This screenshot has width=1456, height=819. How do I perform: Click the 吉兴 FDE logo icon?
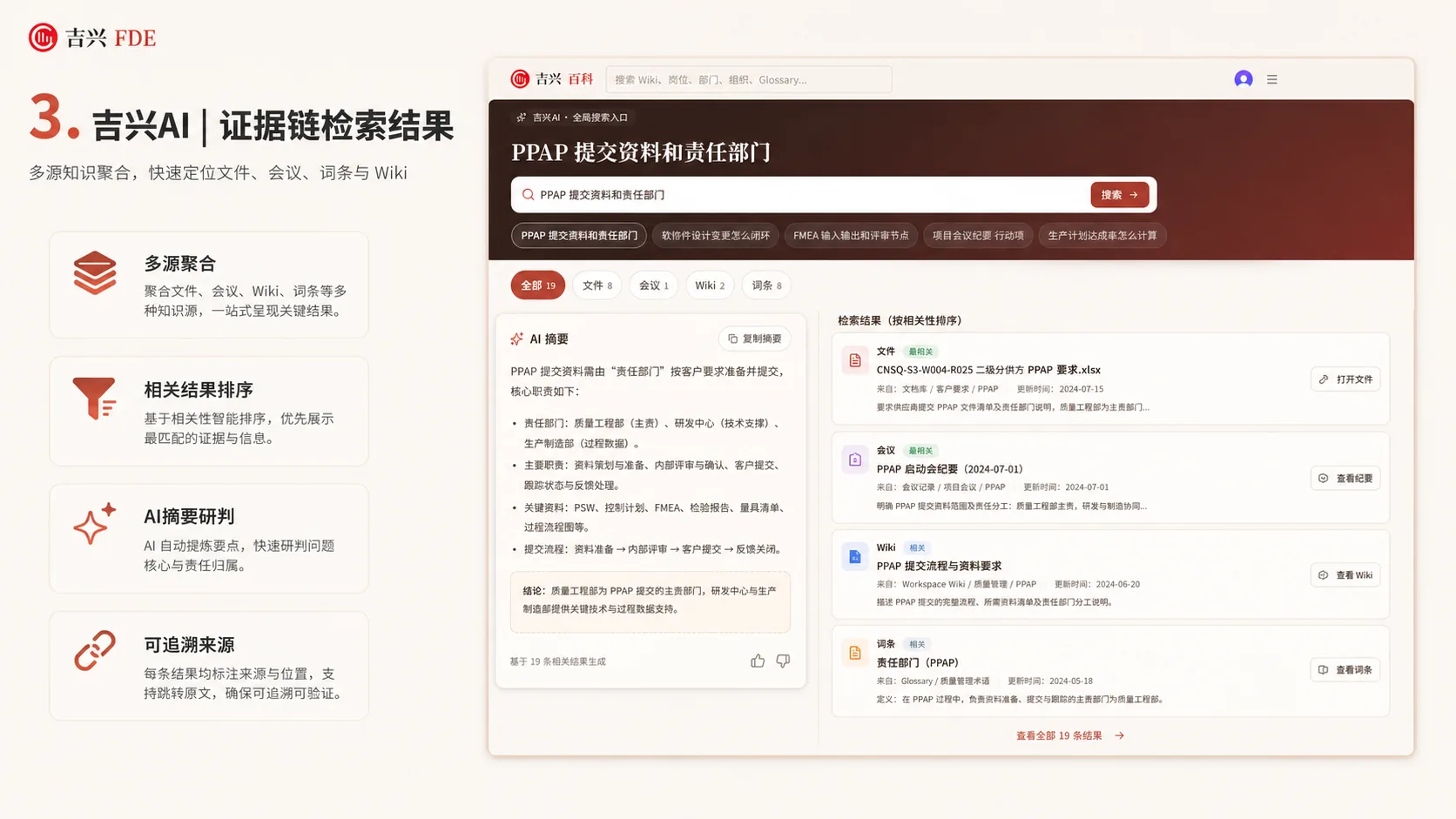pyautogui.click(x=43, y=37)
